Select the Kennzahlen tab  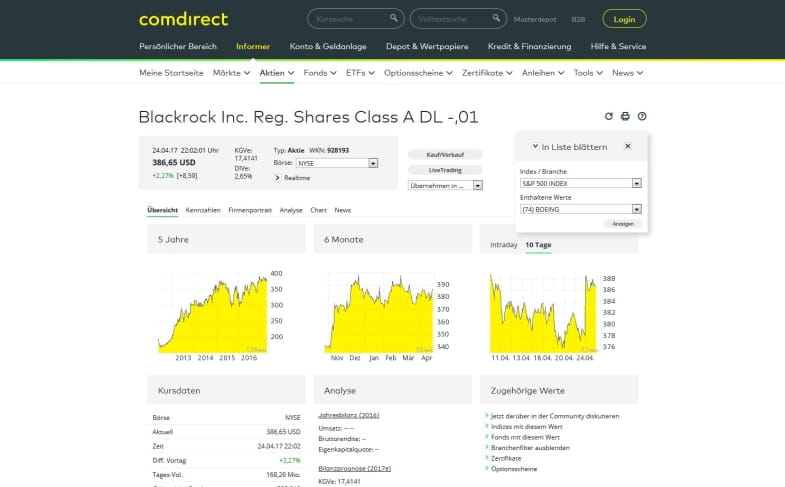click(x=203, y=210)
